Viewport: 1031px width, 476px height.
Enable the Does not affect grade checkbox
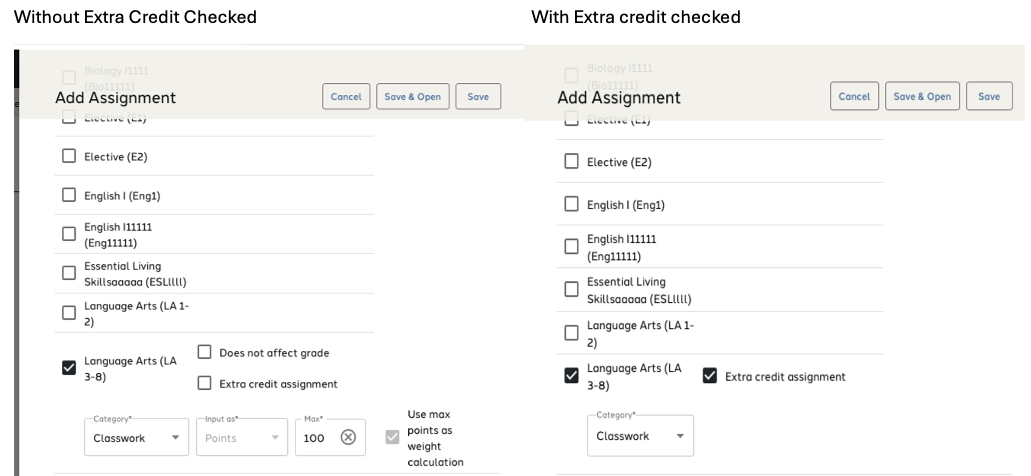(x=205, y=352)
